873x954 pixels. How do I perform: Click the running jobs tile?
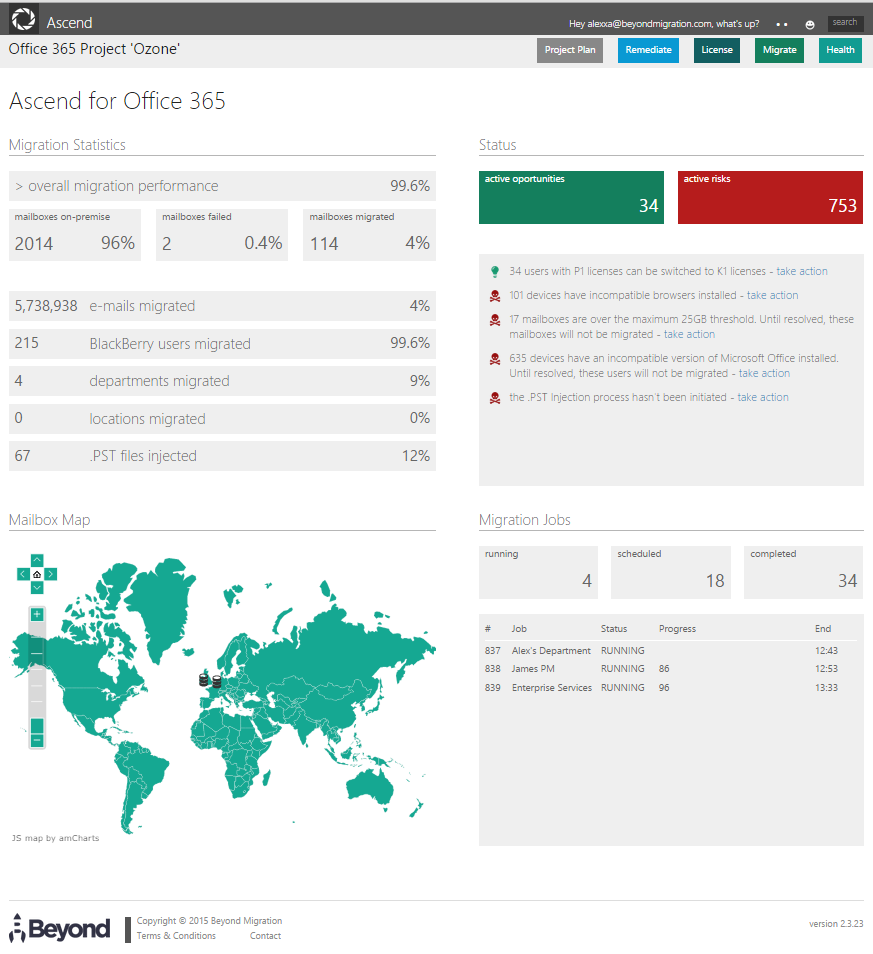(x=538, y=572)
